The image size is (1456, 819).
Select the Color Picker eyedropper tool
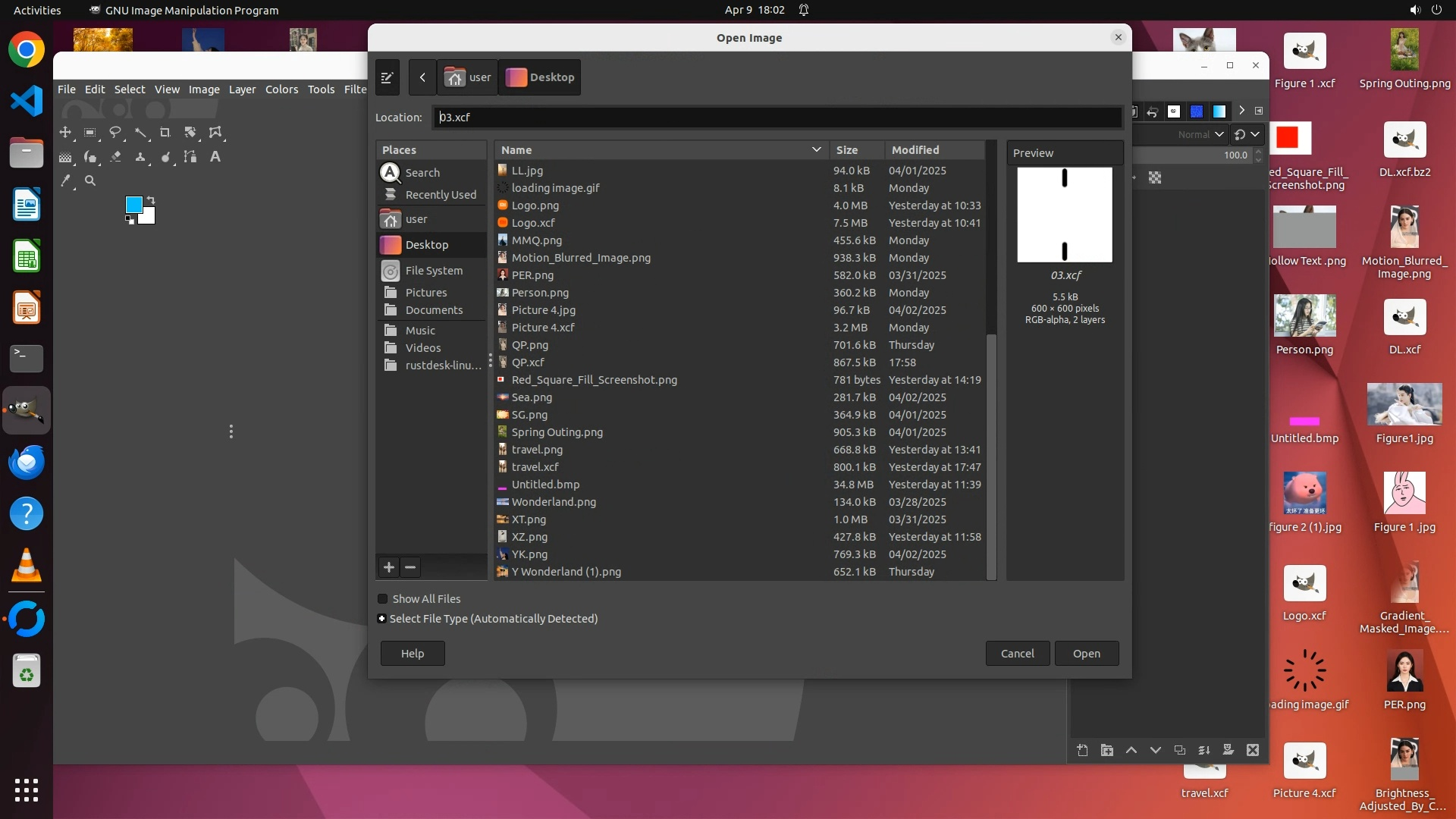66,180
